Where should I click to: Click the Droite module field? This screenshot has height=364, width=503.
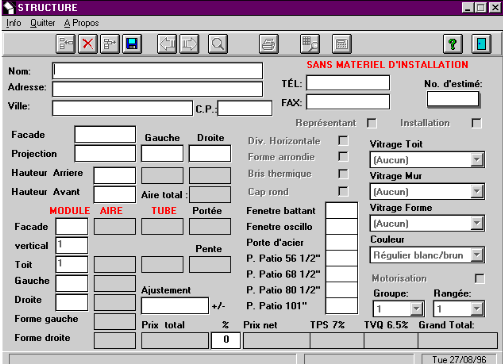[x=72, y=302]
